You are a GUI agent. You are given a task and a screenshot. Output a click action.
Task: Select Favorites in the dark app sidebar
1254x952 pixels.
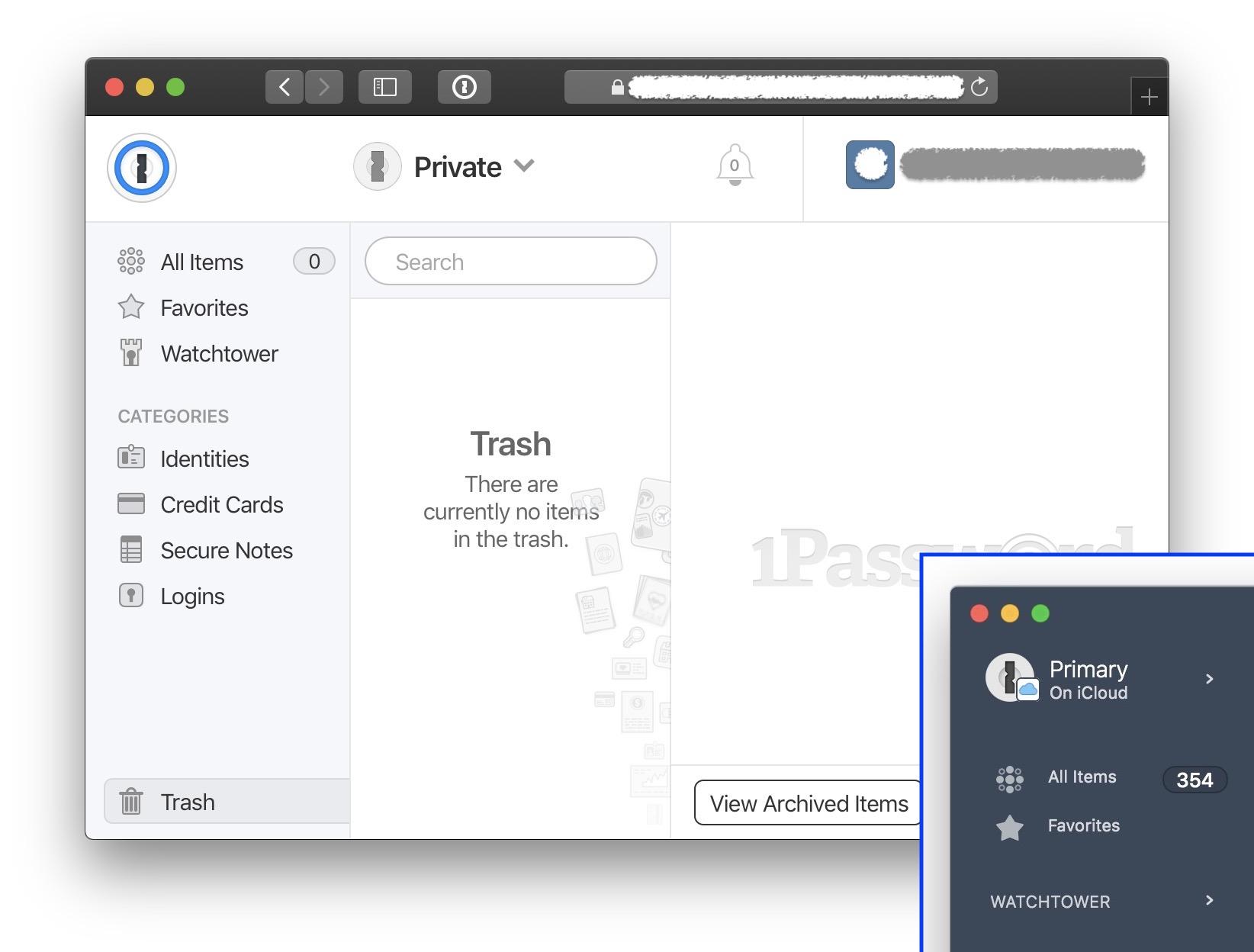tap(1083, 826)
